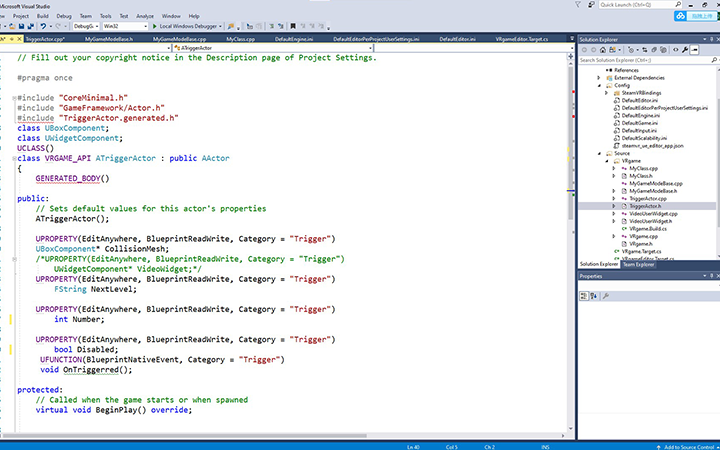Click the green Start Debugging play arrow
Image resolution: width=720 pixels, height=450 pixels.
(153, 26)
